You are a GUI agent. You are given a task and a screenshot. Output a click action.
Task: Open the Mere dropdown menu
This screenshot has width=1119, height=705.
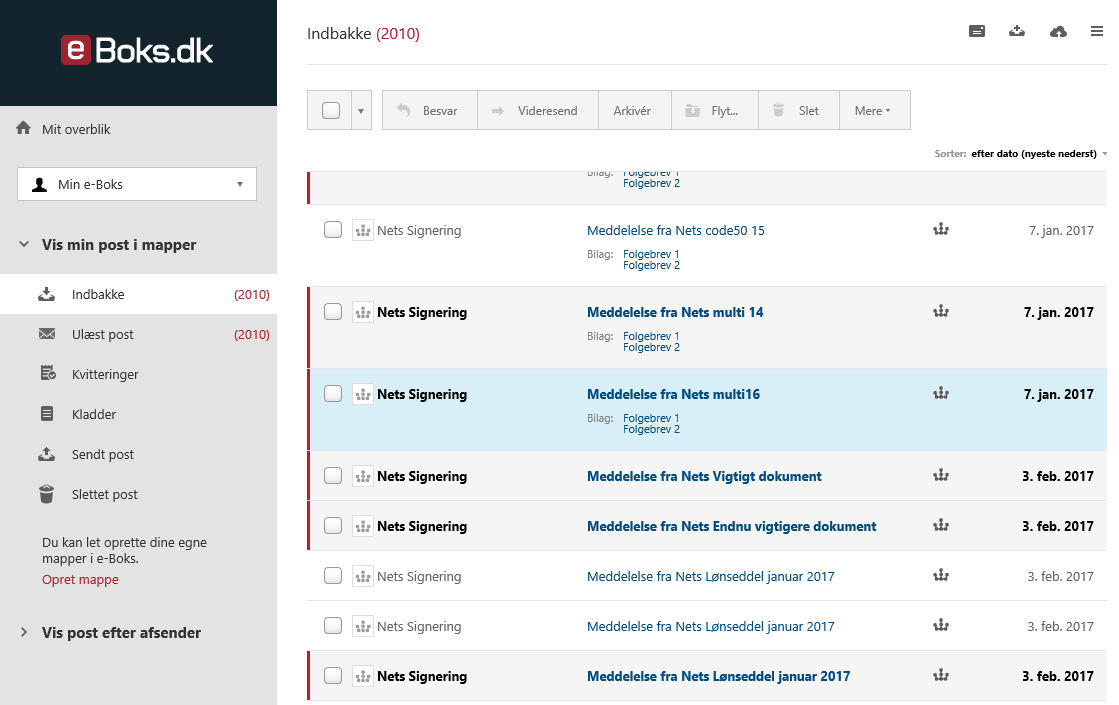[x=874, y=111]
